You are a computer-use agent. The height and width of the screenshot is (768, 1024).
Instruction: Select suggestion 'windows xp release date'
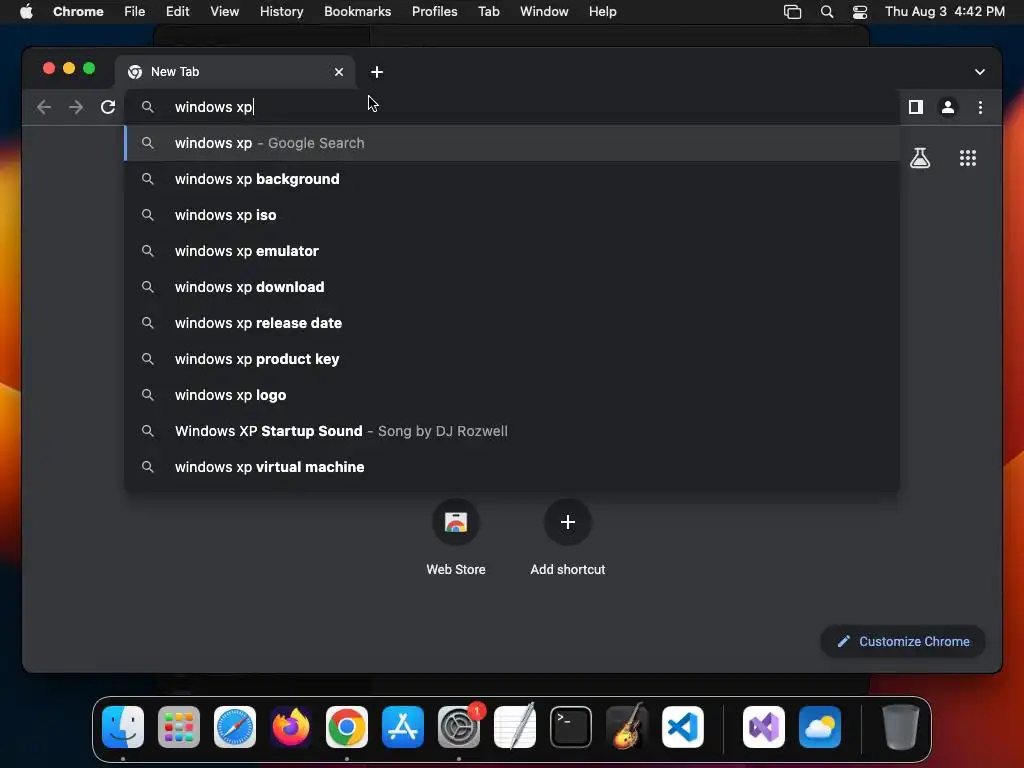click(x=512, y=323)
